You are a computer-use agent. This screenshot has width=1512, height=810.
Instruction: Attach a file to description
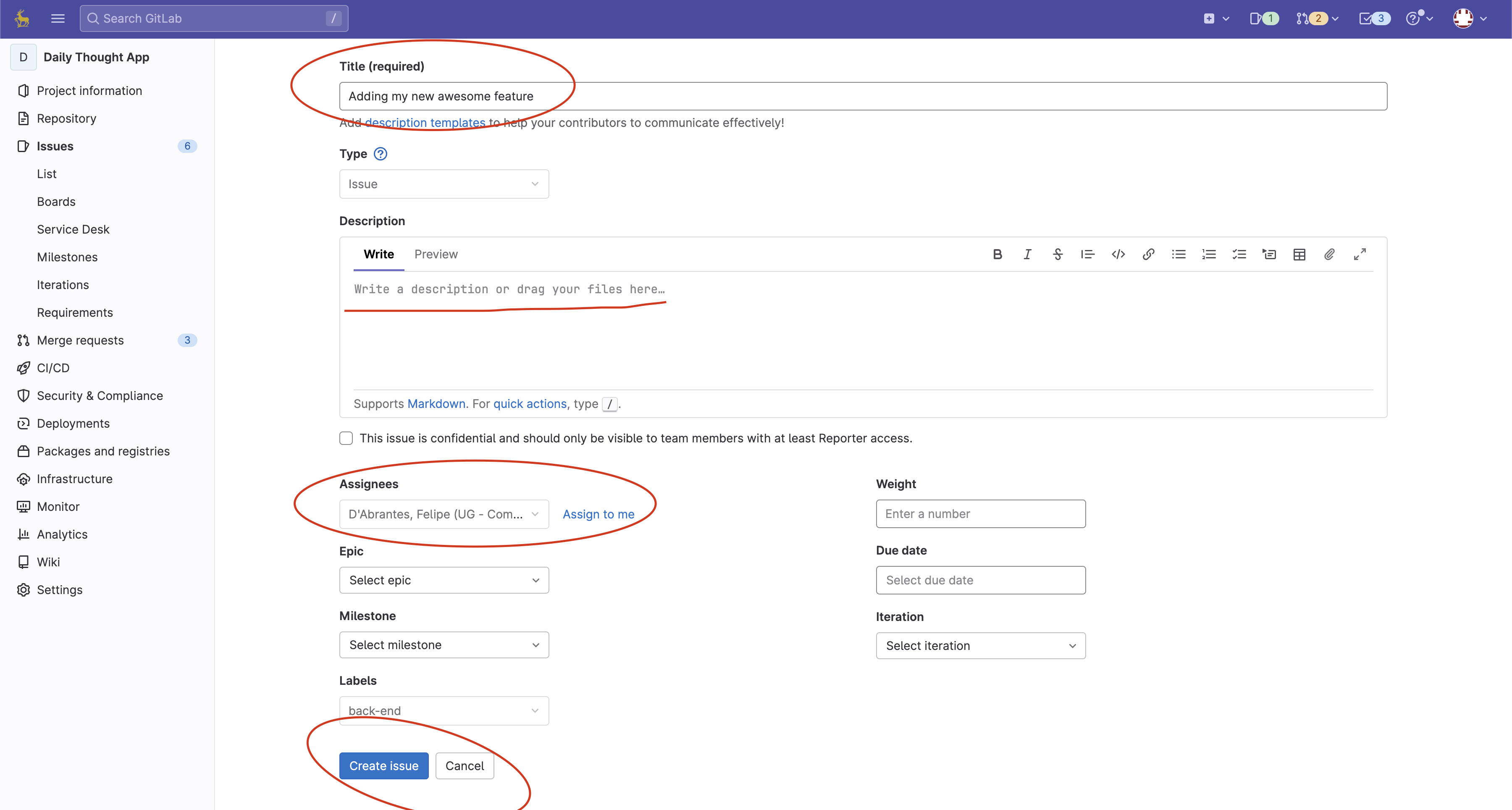[x=1329, y=254]
